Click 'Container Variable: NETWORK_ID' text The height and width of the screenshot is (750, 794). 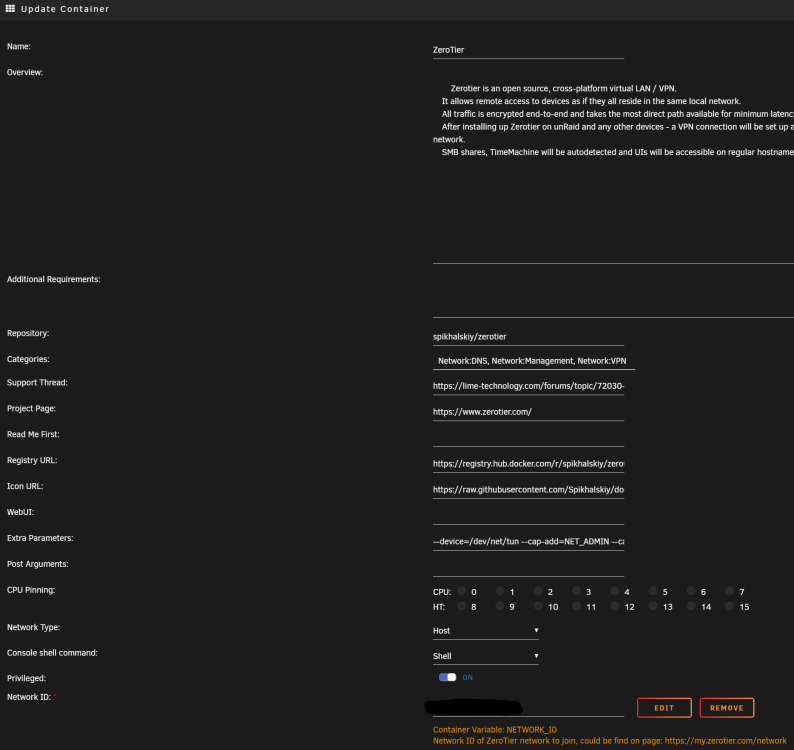(495, 730)
